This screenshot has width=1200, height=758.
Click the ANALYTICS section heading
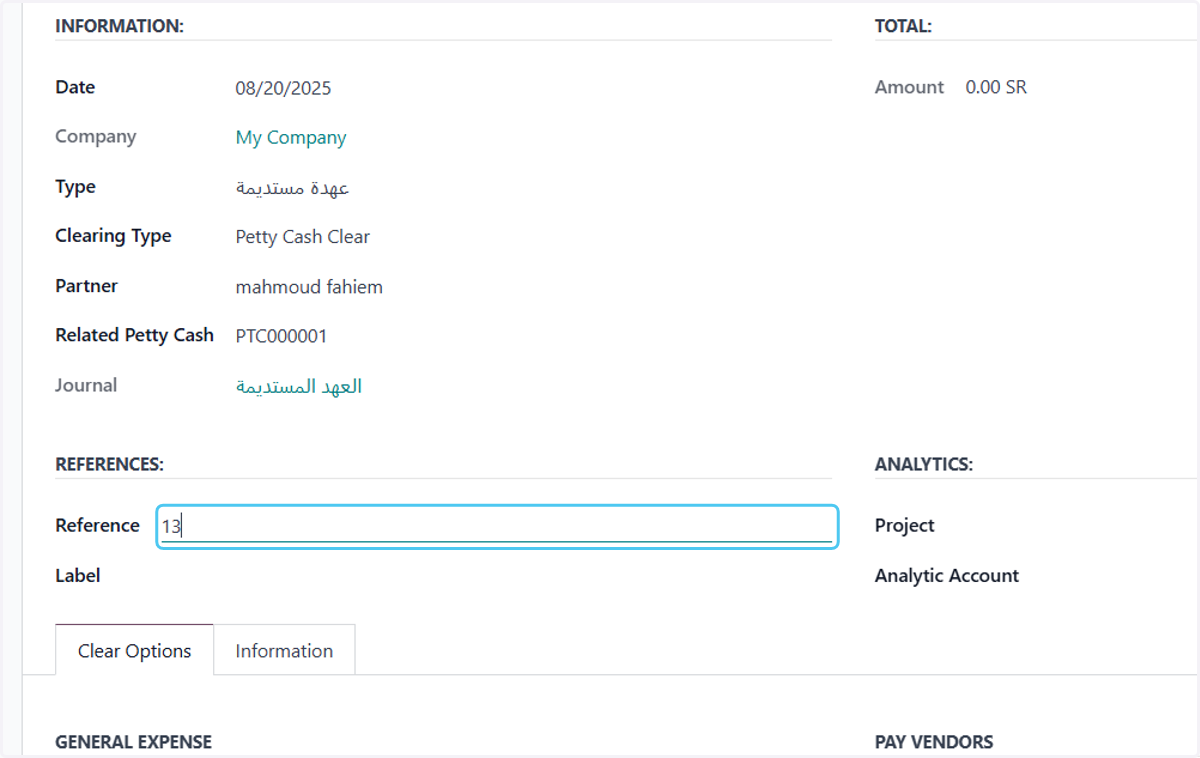click(x=924, y=464)
